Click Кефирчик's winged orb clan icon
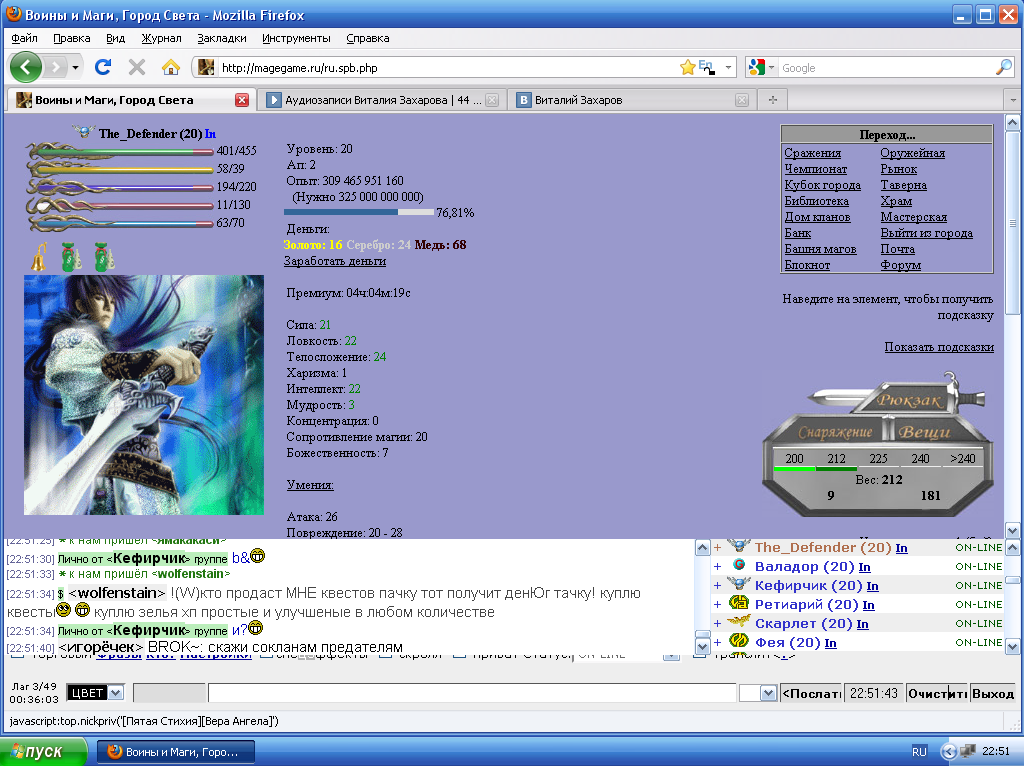Image resolution: width=1024 pixels, height=768 pixels. (x=739, y=583)
